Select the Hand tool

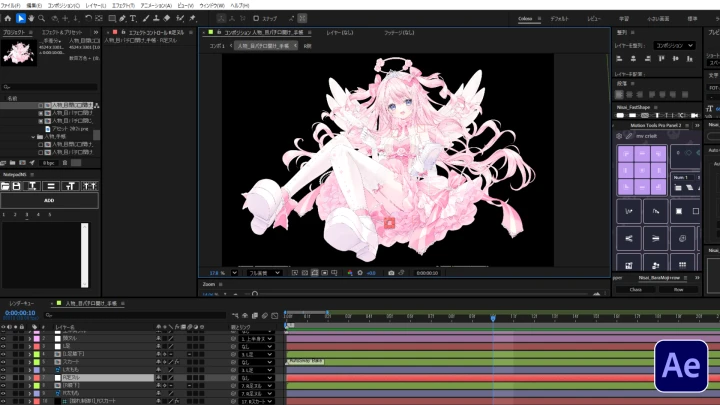coord(31,18)
